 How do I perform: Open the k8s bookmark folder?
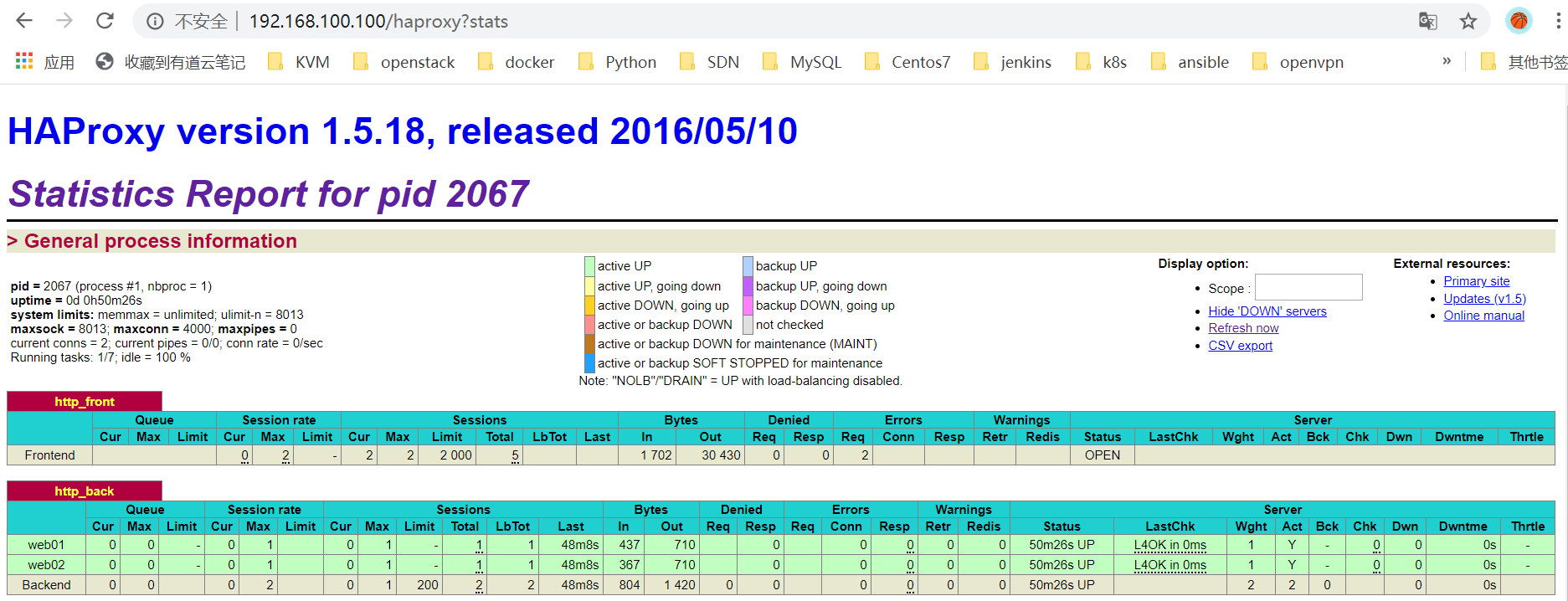(1101, 62)
